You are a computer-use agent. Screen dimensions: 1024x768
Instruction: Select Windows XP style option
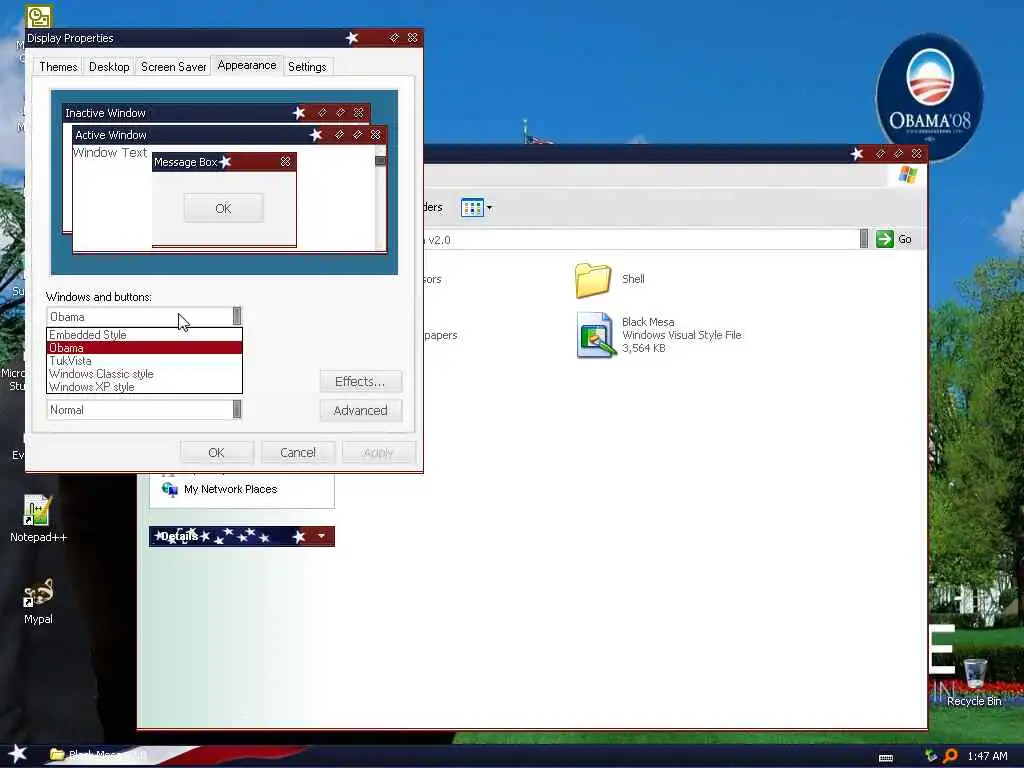pyautogui.click(x=144, y=387)
